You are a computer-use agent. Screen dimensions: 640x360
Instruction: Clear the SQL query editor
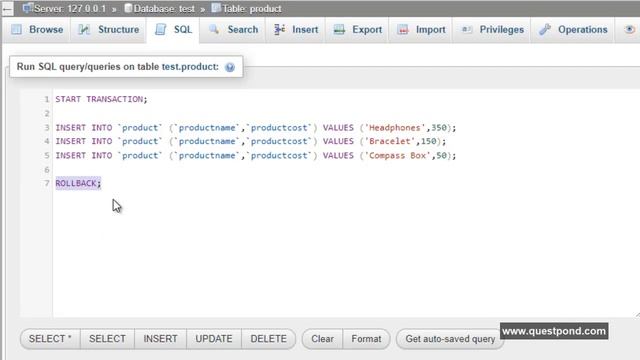click(322, 339)
